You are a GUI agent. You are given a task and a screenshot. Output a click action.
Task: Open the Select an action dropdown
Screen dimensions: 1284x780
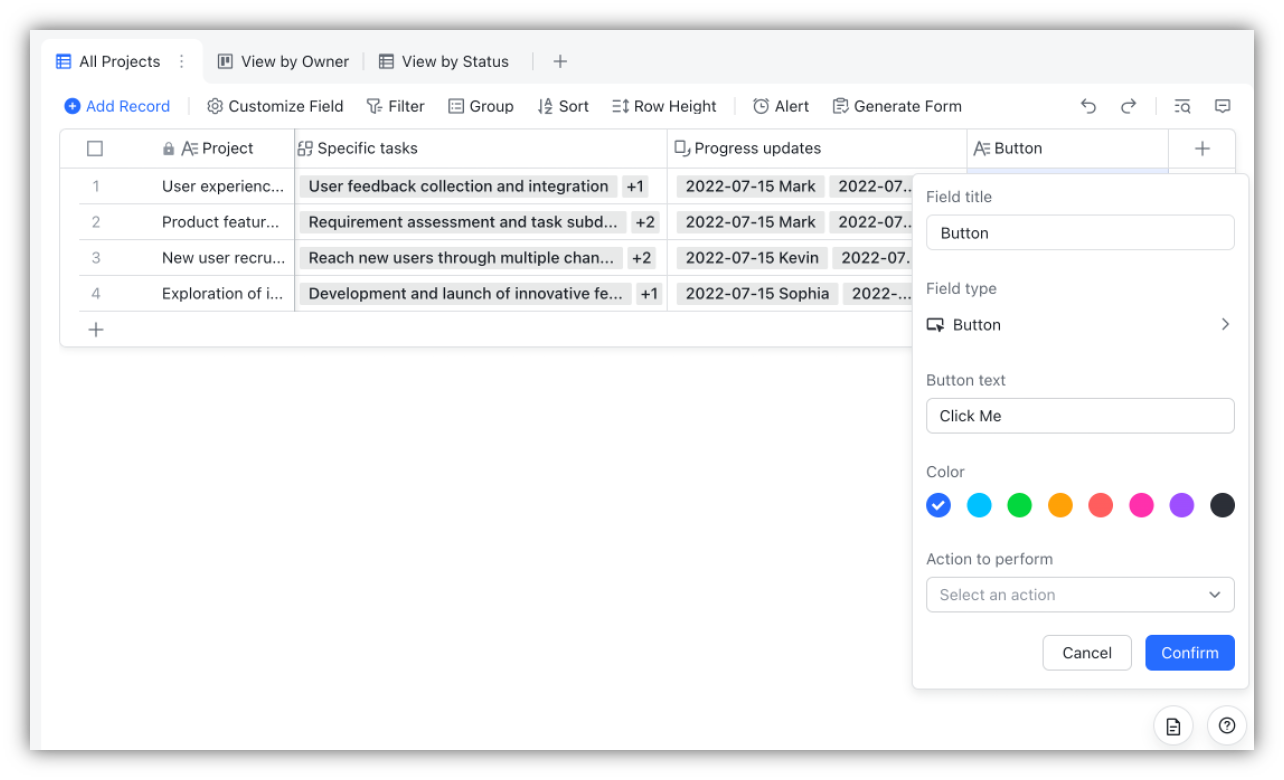click(1080, 594)
